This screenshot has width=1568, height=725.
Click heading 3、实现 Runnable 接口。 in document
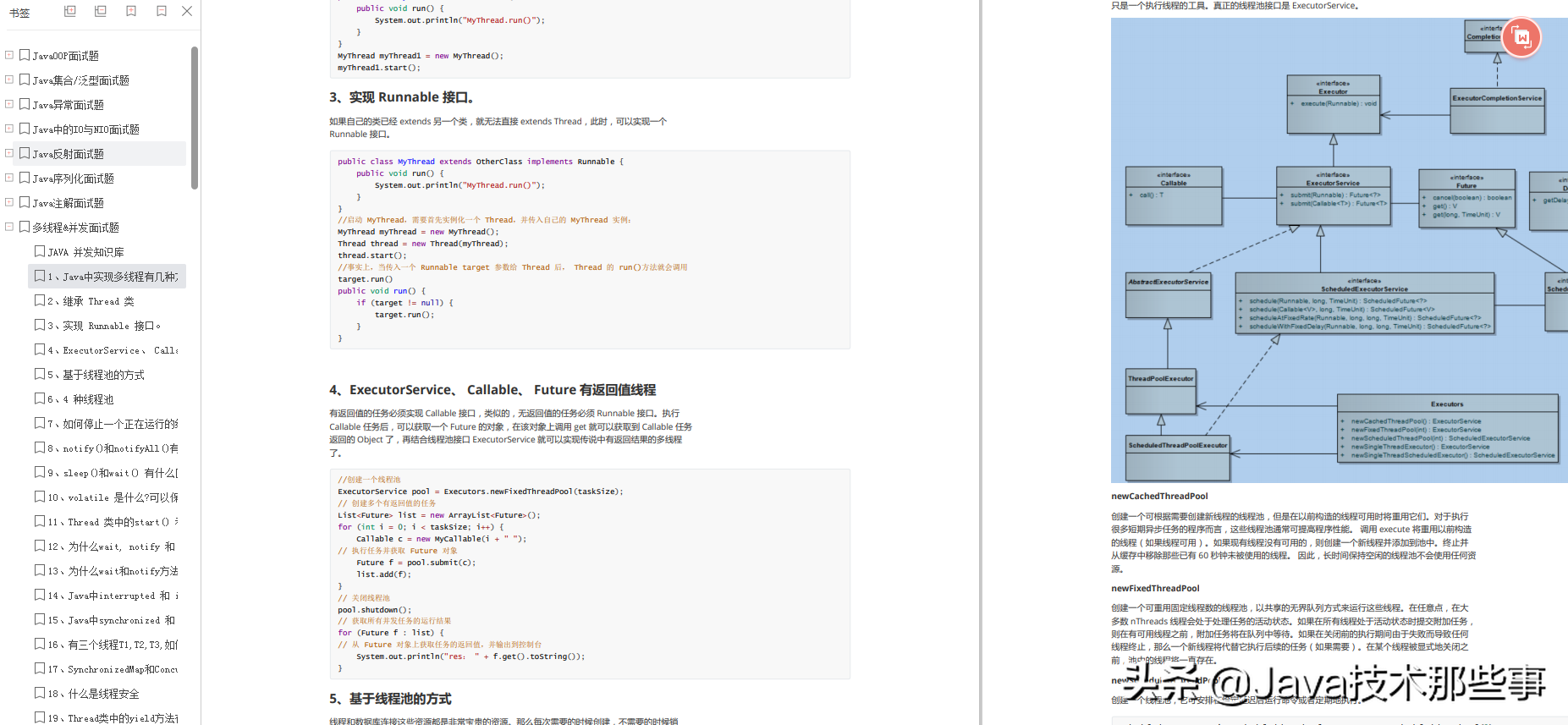(x=402, y=97)
